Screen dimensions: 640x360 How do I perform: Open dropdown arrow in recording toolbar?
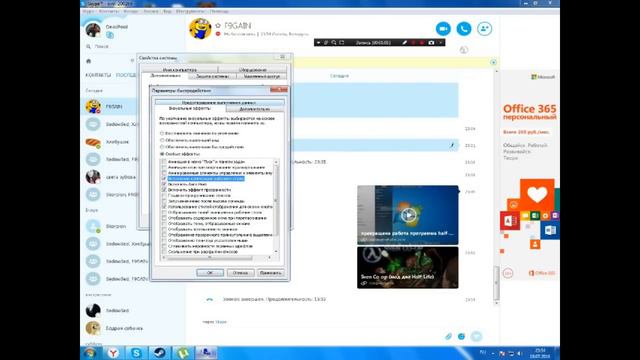[318, 42]
